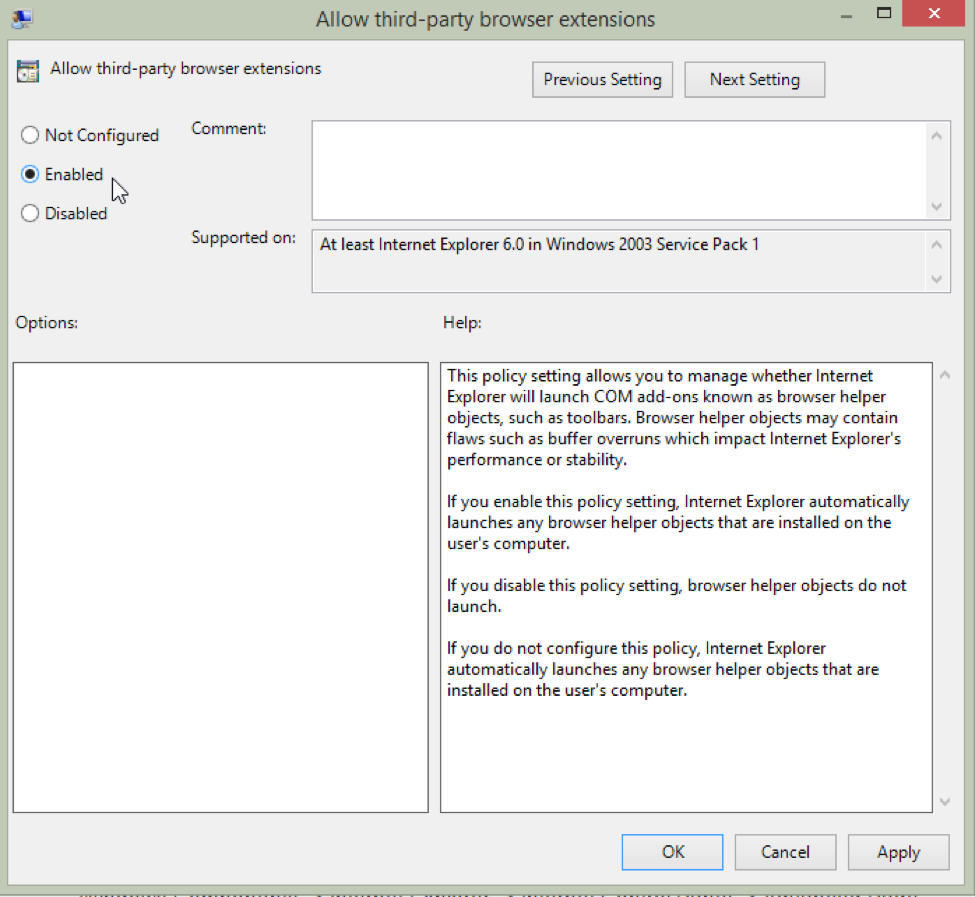975x897 pixels.
Task: Select the Not Configured radio button
Action: pyautogui.click(x=30, y=135)
